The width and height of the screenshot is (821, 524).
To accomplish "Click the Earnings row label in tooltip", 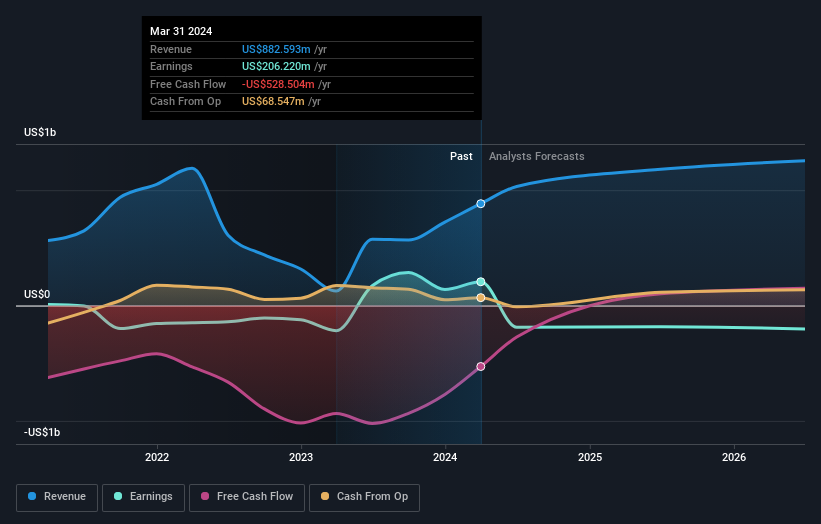I will (x=171, y=66).
